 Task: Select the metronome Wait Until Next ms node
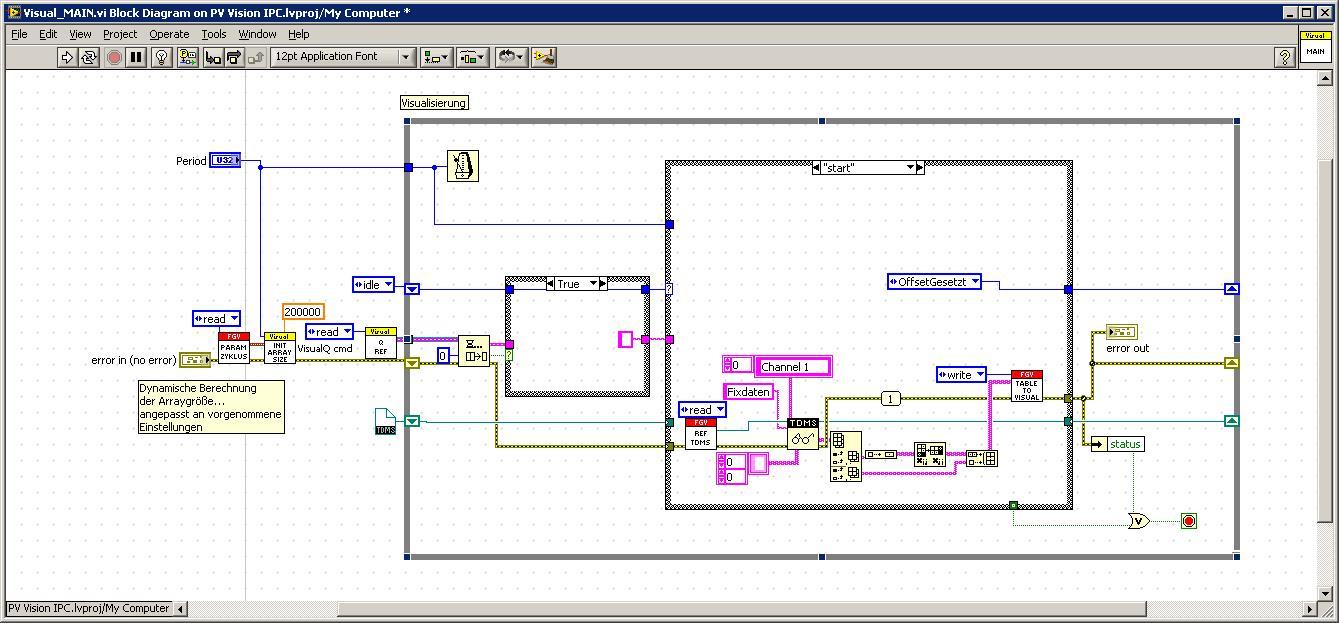pos(463,166)
